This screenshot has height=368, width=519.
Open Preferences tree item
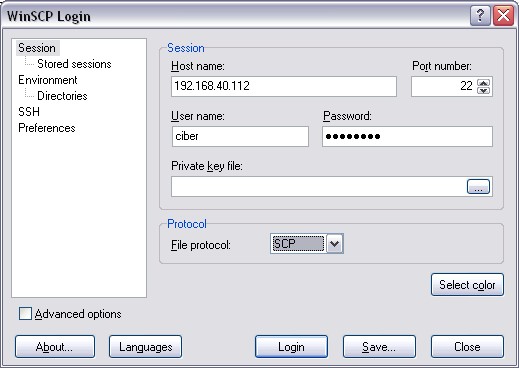pyautogui.click(x=47, y=128)
